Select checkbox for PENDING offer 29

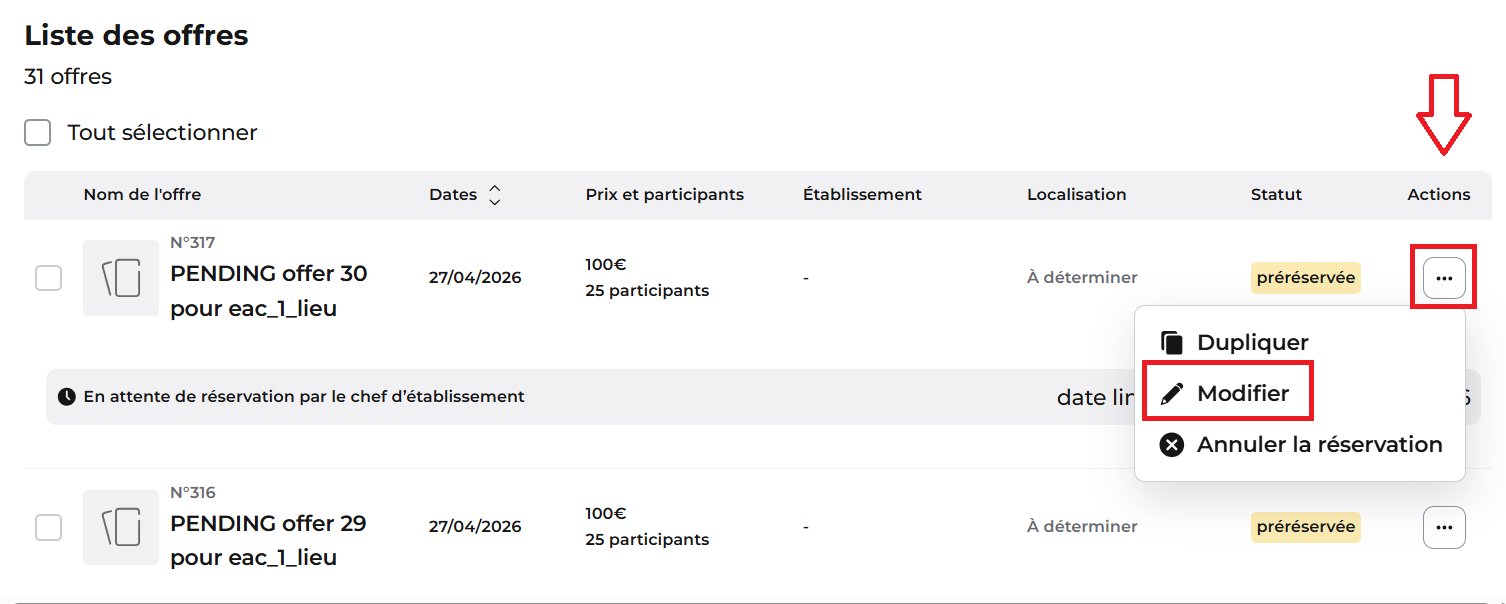pos(48,527)
